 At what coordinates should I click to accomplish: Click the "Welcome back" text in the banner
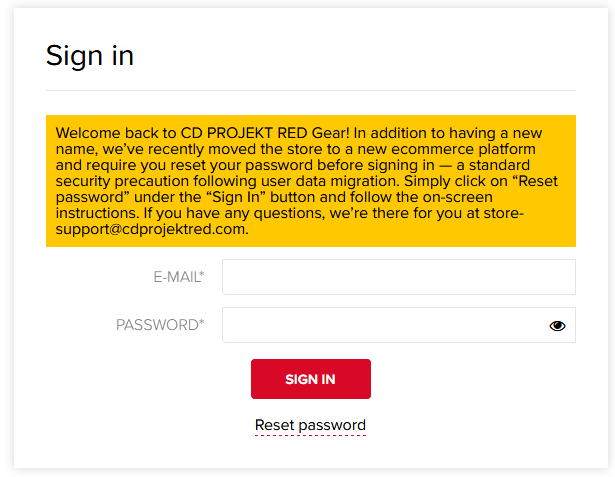[88, 133]
